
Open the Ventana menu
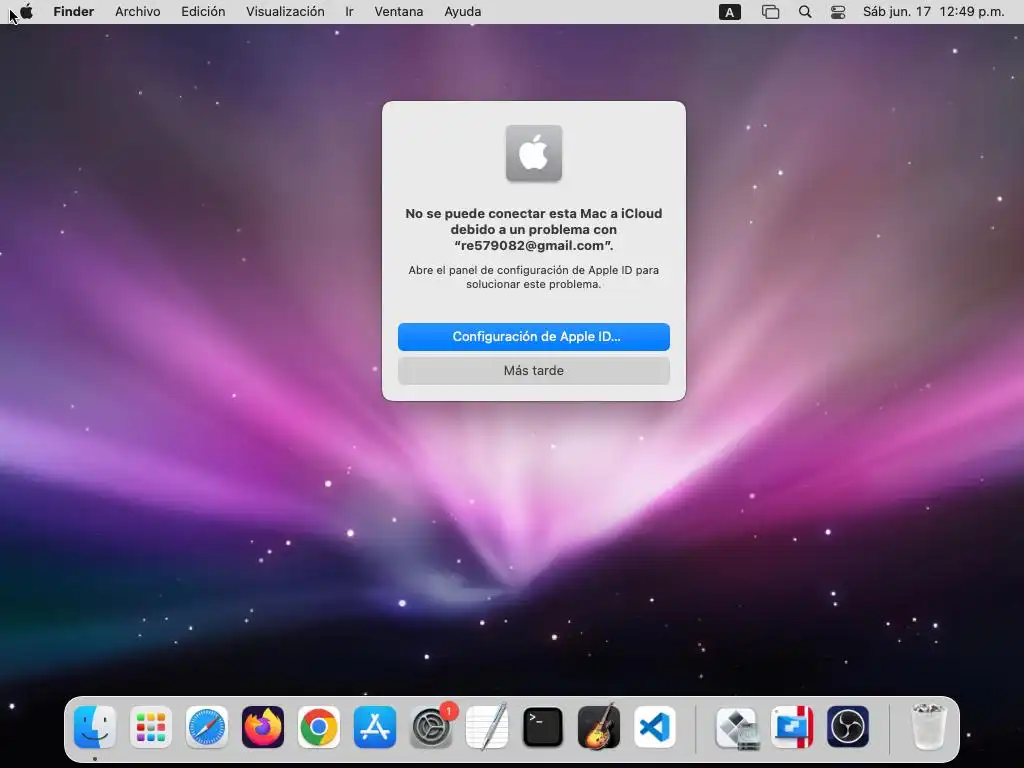click(399, 12)
